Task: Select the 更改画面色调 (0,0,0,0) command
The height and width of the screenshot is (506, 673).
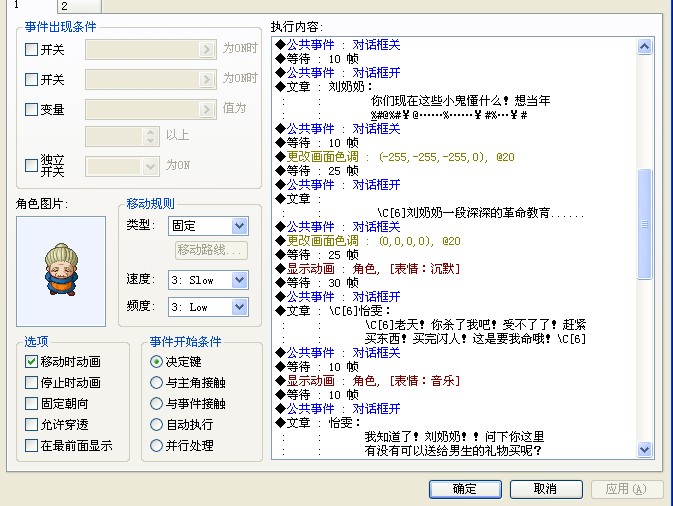Action: point(368,241)
